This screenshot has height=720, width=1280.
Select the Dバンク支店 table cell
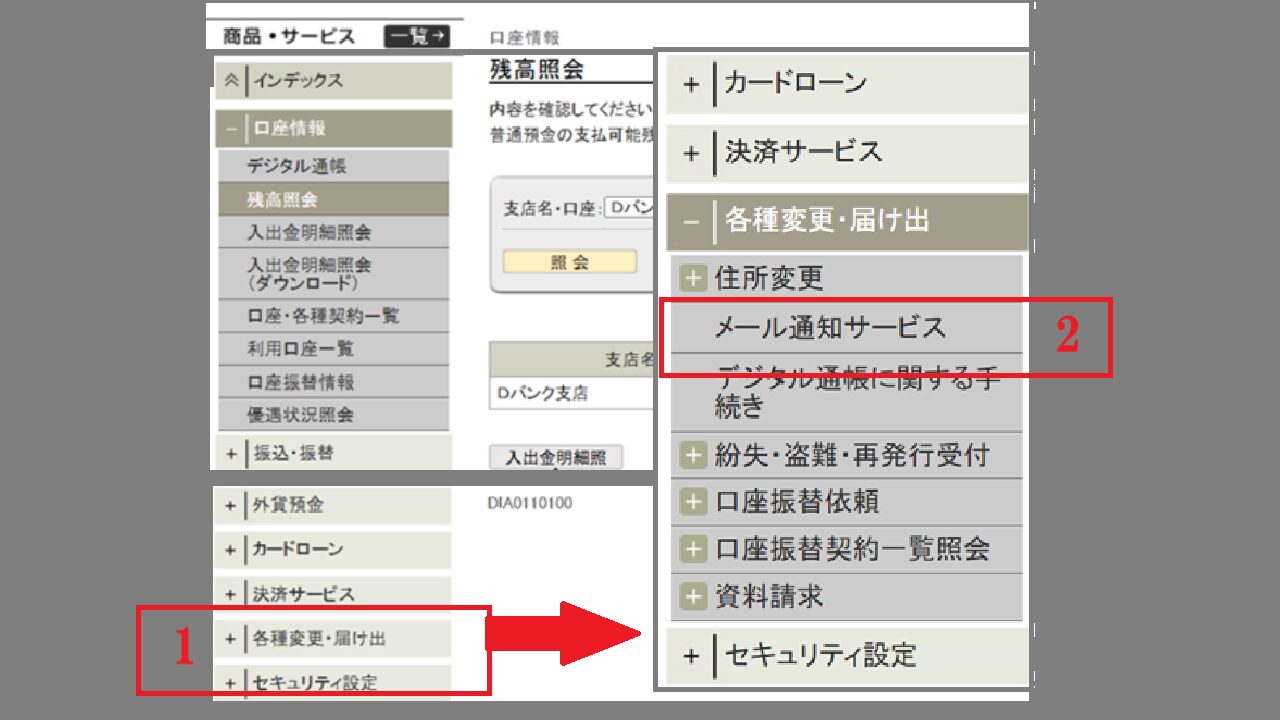point(571,393)
